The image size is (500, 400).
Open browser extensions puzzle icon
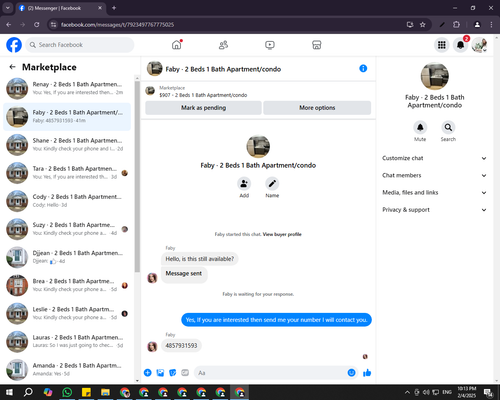[456, 25]
